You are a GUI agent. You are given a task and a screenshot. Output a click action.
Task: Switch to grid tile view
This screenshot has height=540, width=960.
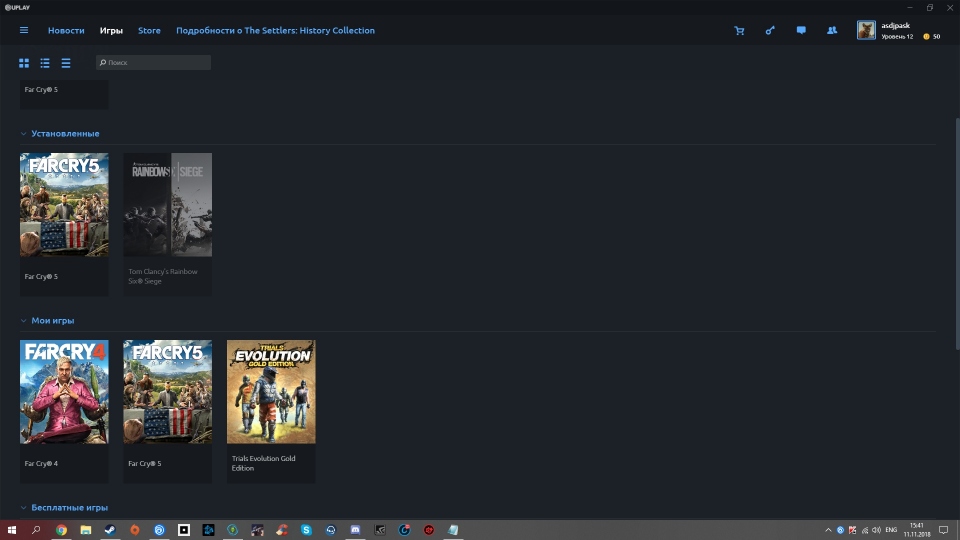click(x=24, y=63)
